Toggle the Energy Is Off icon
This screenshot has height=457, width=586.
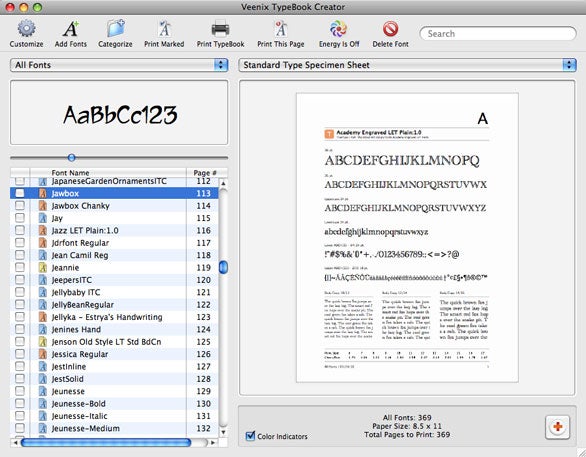(338, 29)
